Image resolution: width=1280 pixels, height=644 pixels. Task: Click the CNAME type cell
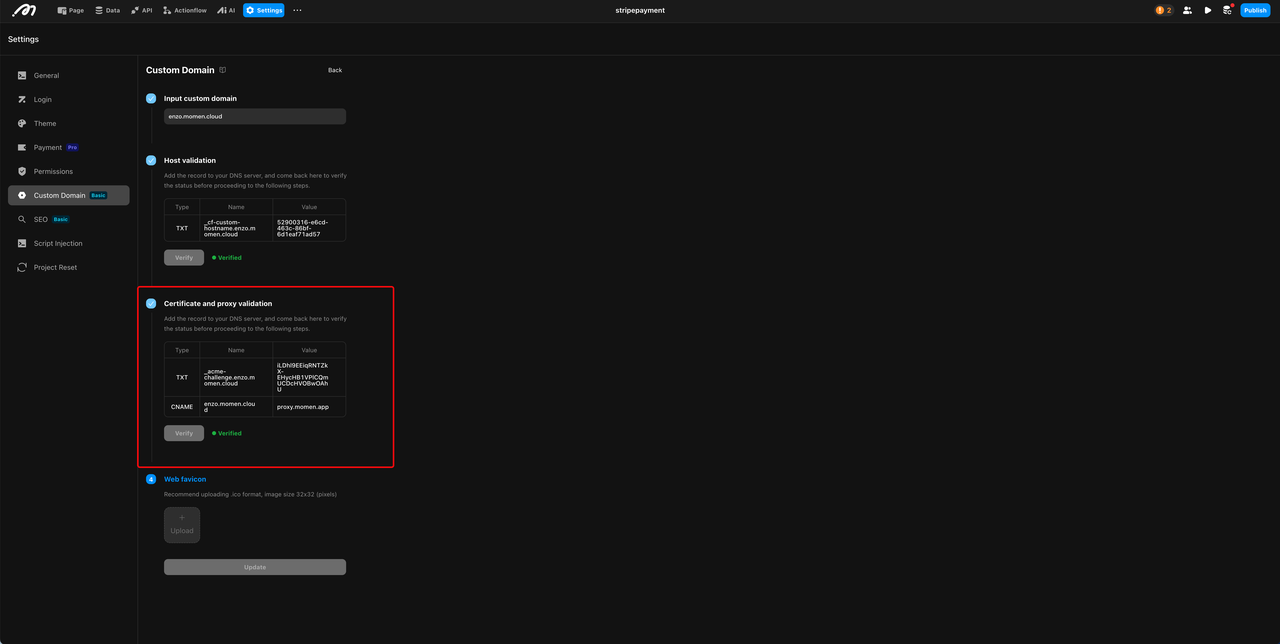click(182, 407)
